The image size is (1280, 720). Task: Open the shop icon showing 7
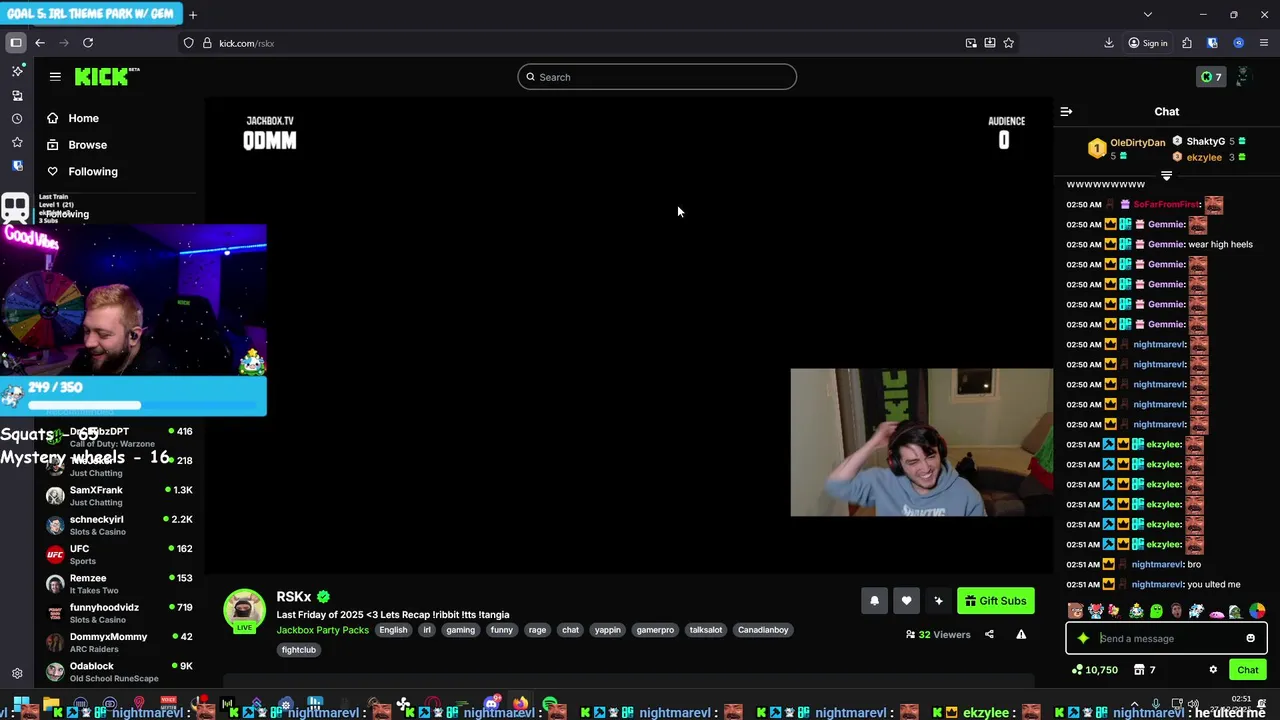1144,670
